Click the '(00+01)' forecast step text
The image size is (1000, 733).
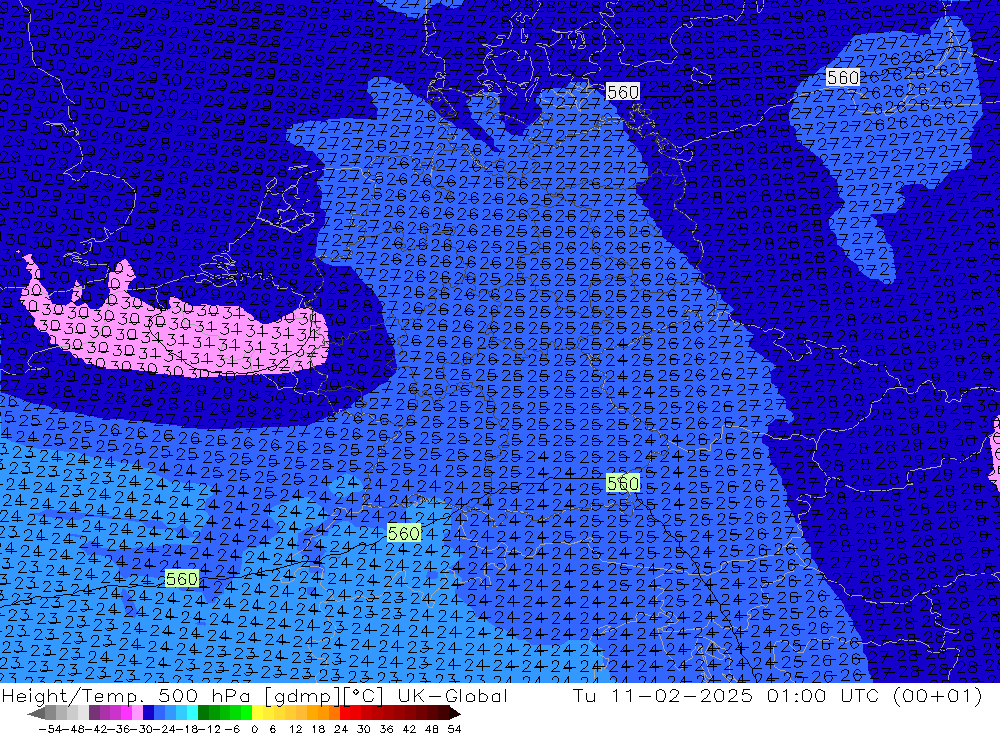click(938, 695)
